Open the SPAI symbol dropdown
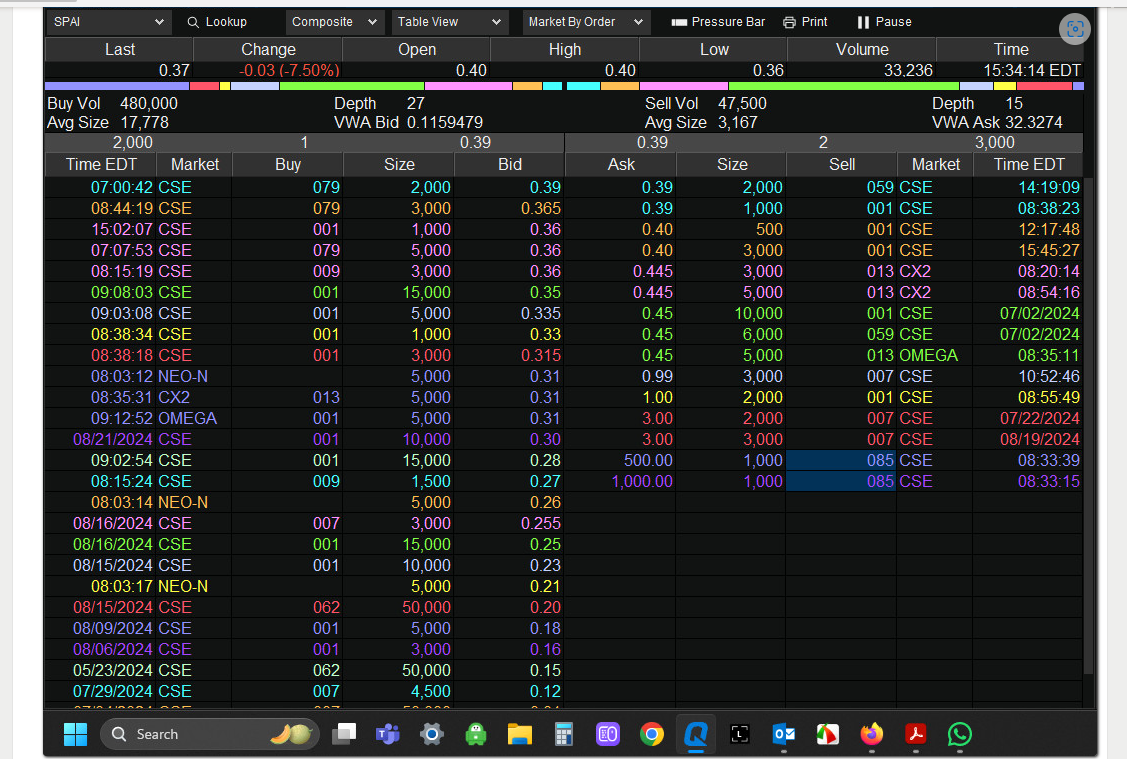The width and height of the screenshot is (1127, 759). click(x=109, y=22)
